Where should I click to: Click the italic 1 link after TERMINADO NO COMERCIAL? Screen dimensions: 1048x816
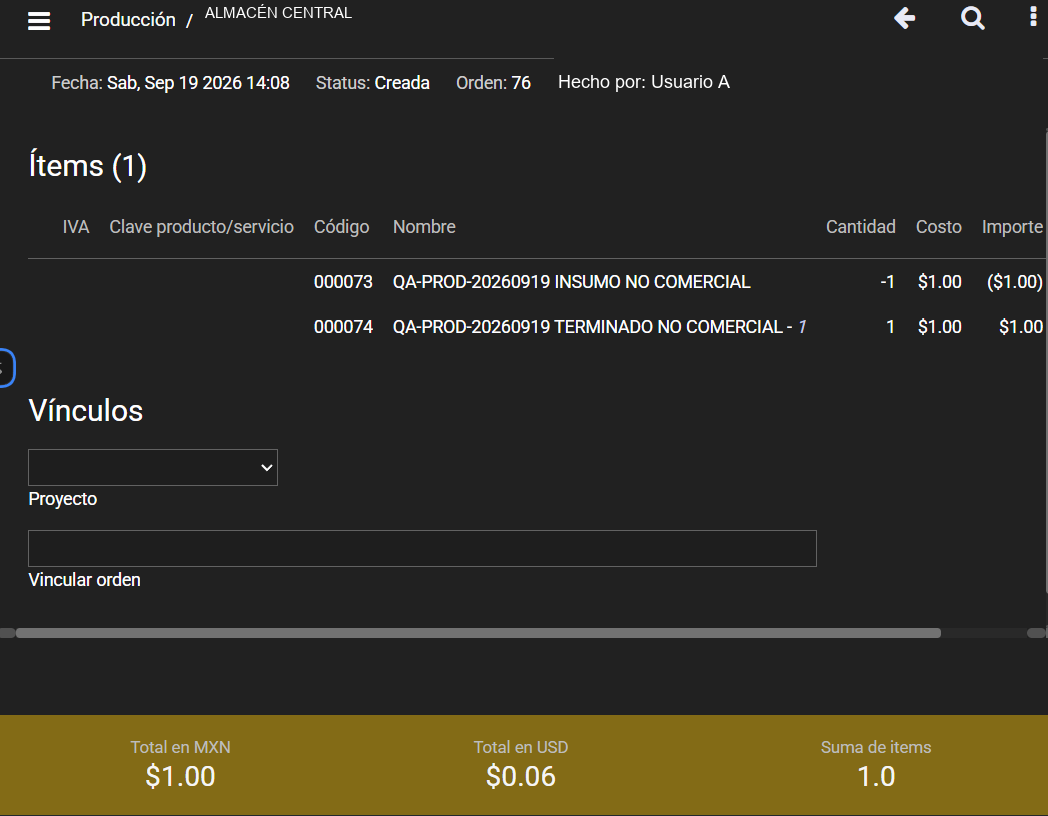click(802, 327)
